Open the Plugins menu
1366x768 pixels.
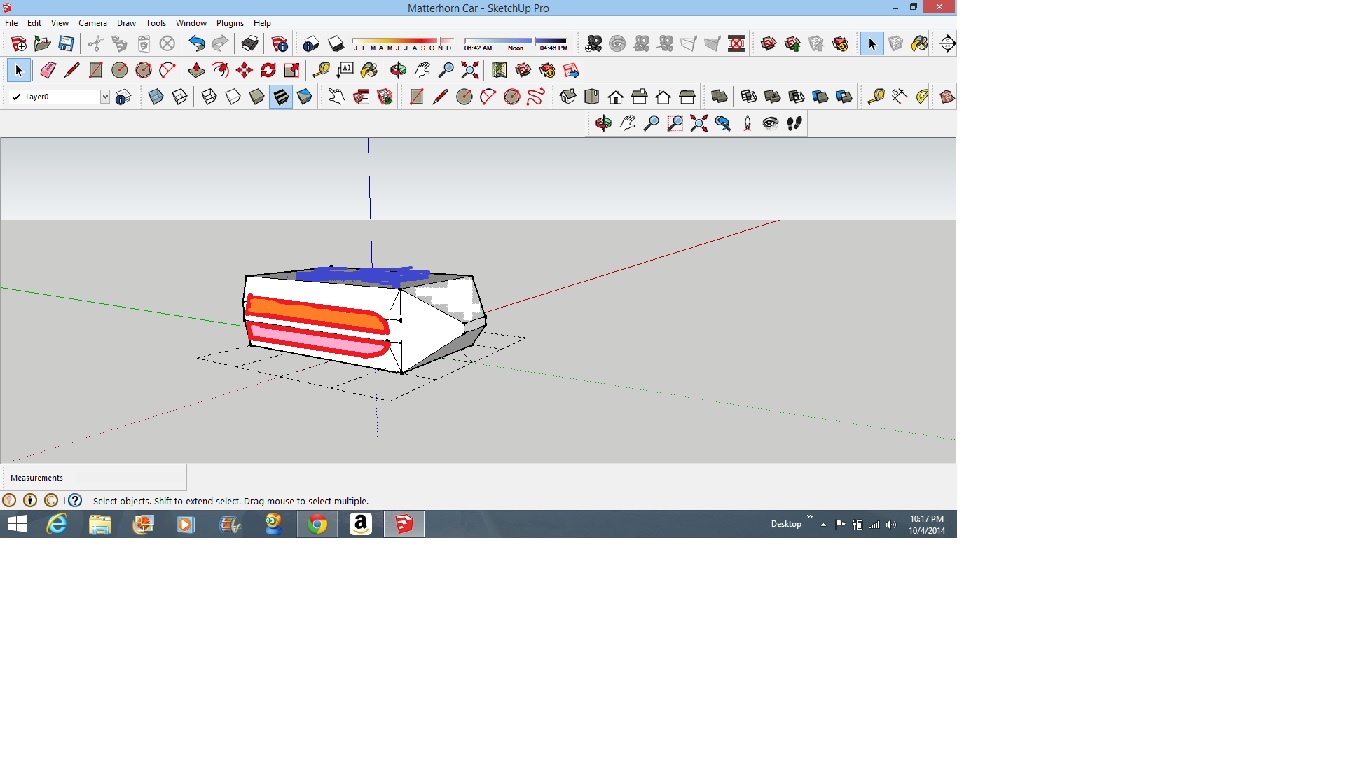pyautogui.click(x=230, y=23)
